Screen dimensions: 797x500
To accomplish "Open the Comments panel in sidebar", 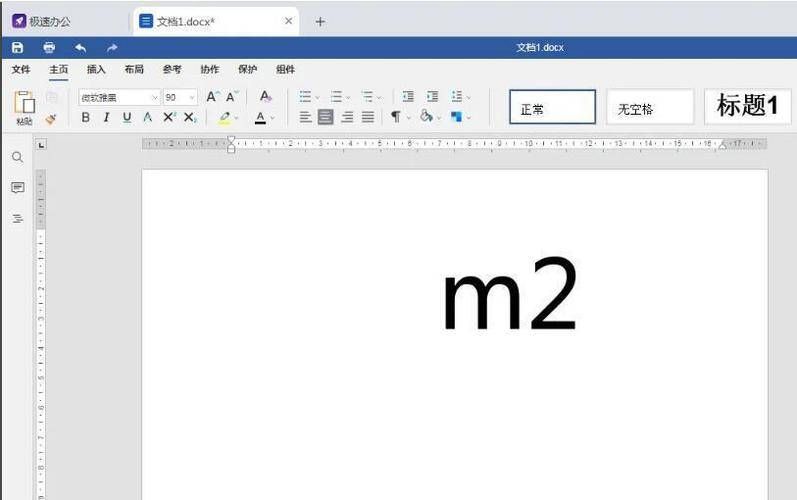I will (17, 188).
